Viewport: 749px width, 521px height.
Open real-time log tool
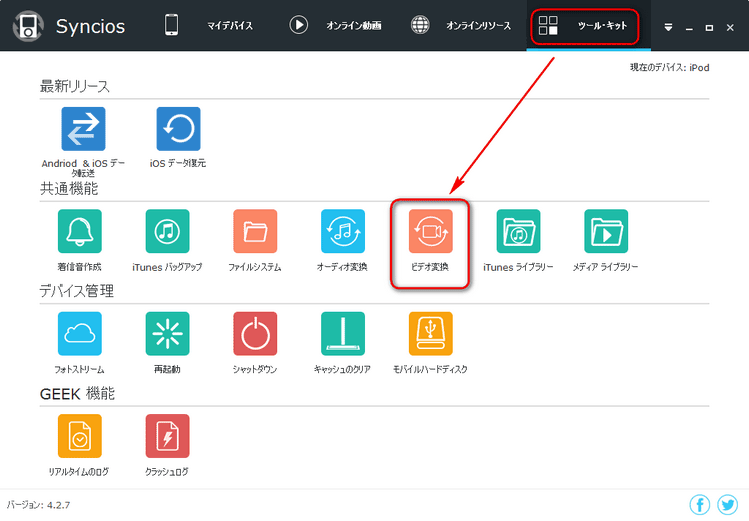coord(80,436)
